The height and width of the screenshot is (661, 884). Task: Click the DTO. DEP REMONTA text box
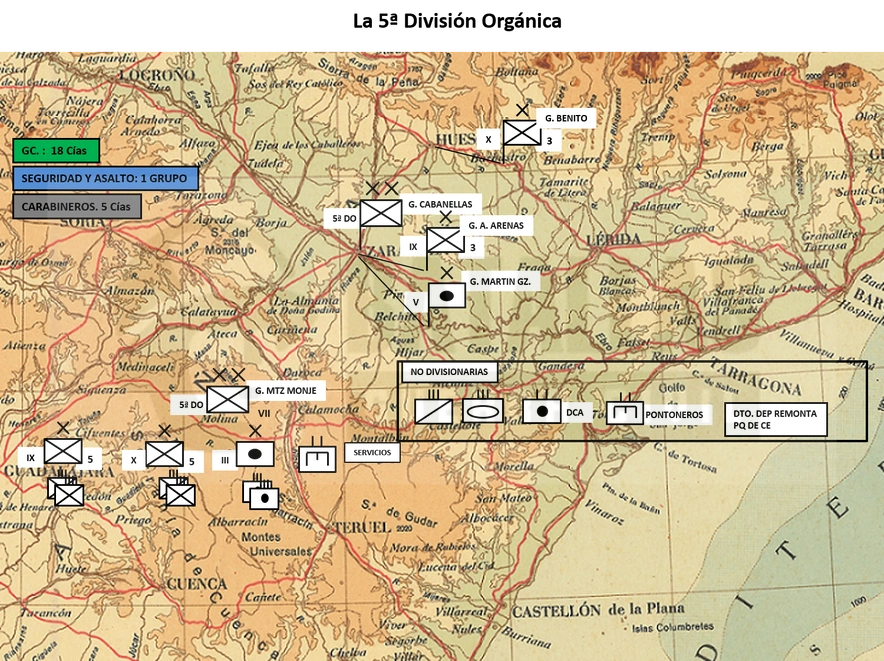click(x=776, y=419)
